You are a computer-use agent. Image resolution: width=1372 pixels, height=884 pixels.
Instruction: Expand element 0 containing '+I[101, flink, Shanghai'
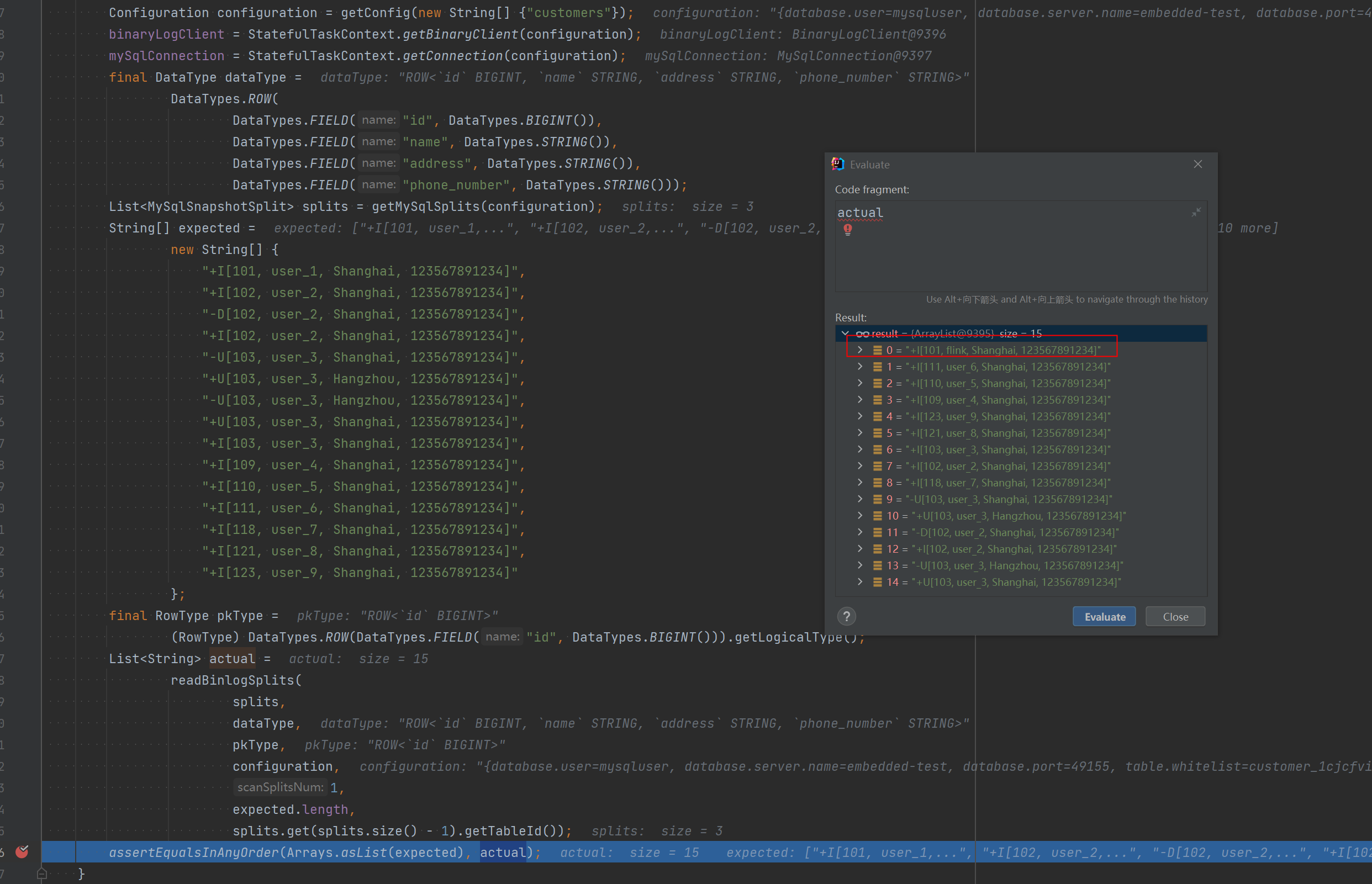click(859, 350)
